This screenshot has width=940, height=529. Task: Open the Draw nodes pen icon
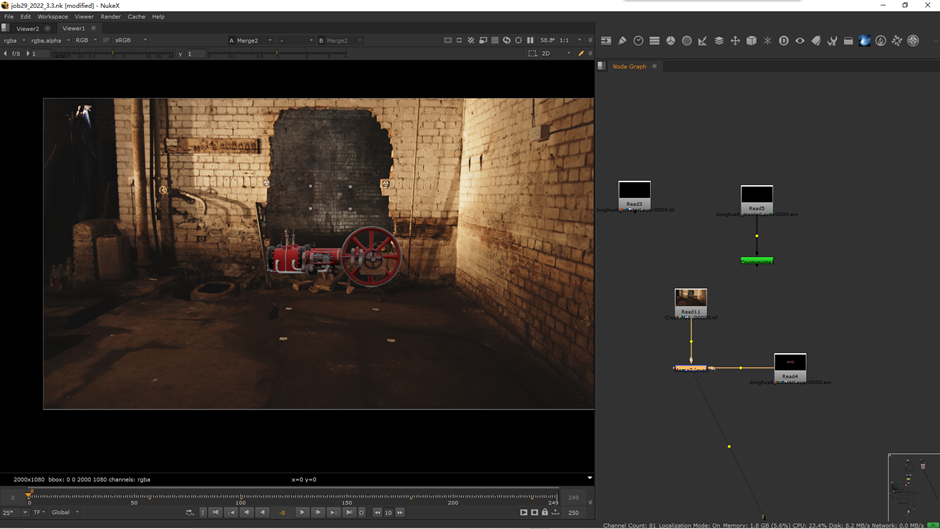click(622, 41)
